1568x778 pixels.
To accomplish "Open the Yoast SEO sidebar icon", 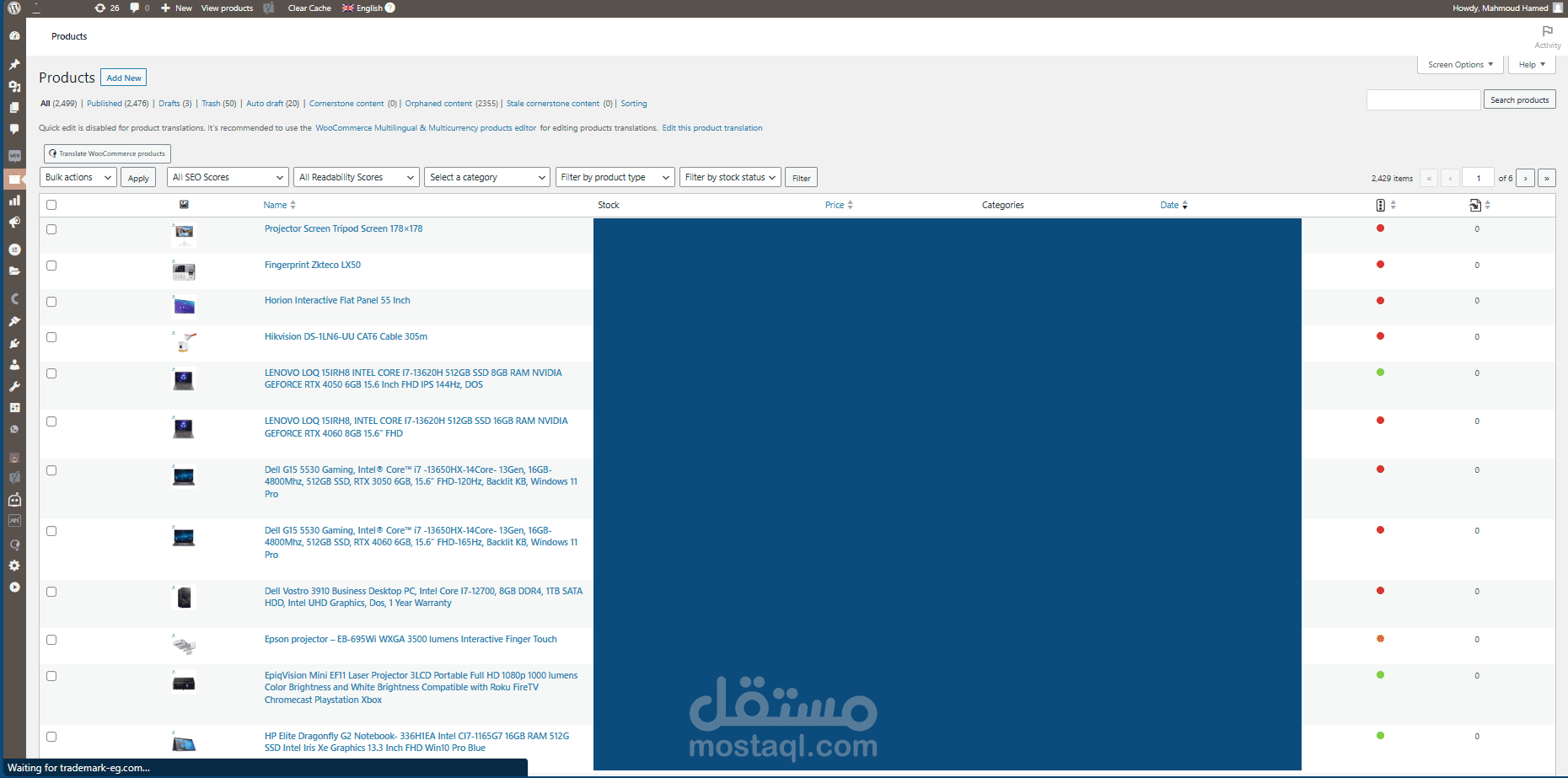I will coord(14,478).
